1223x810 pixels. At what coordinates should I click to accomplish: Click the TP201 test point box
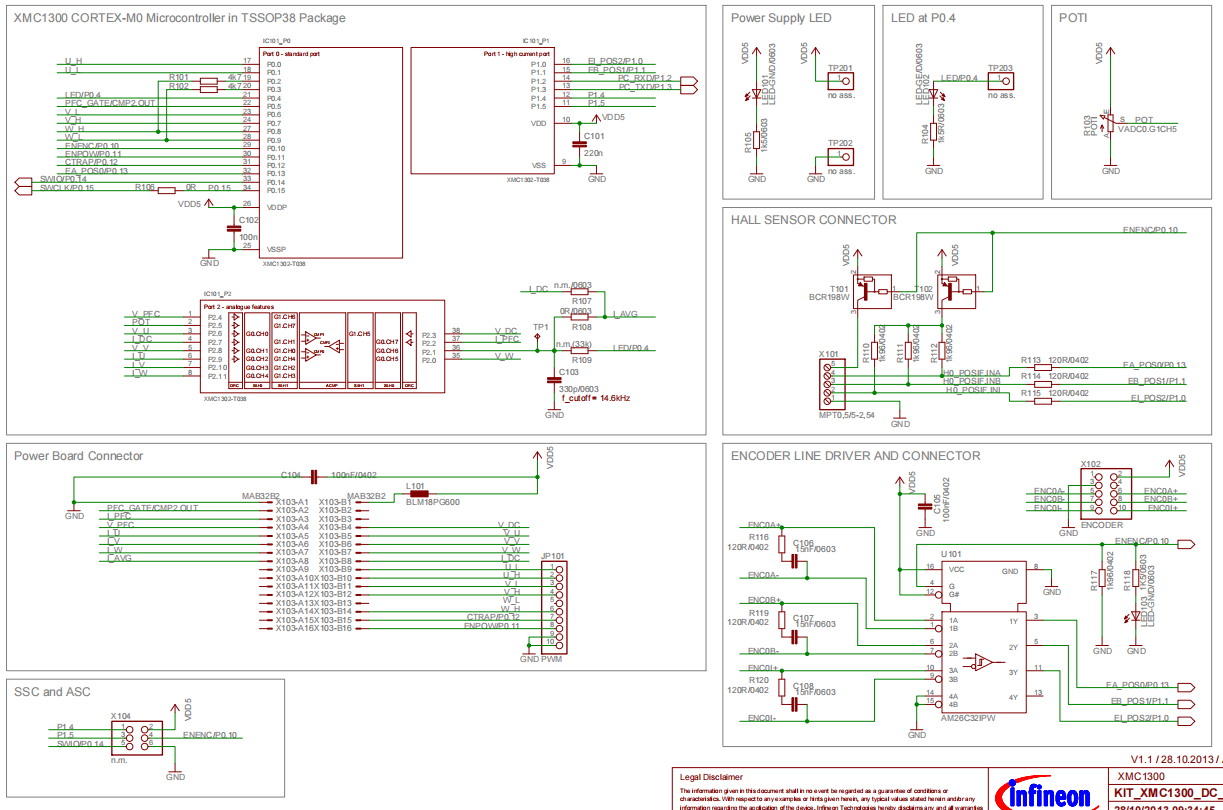coord(840,80)
